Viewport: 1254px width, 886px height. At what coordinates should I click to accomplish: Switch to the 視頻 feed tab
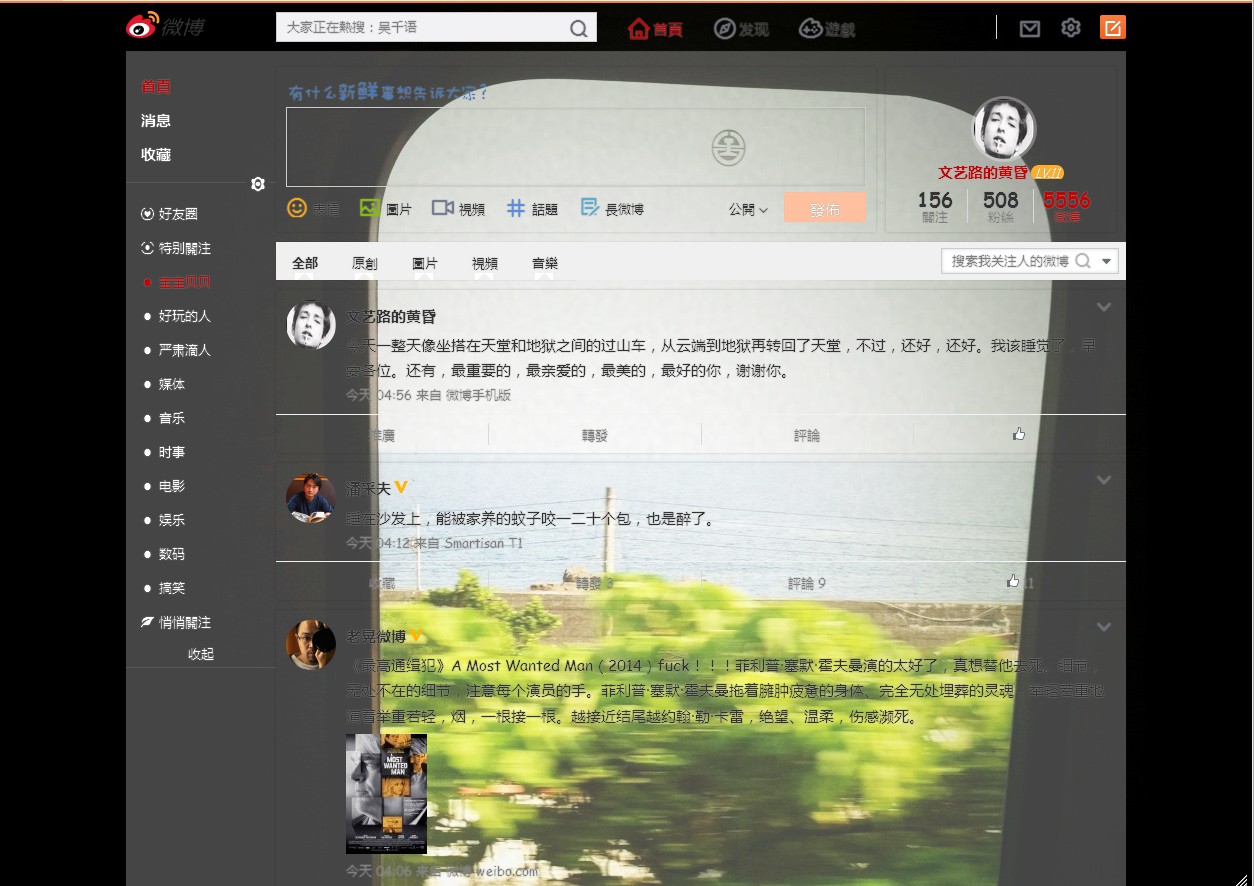(x=485, y=263)
